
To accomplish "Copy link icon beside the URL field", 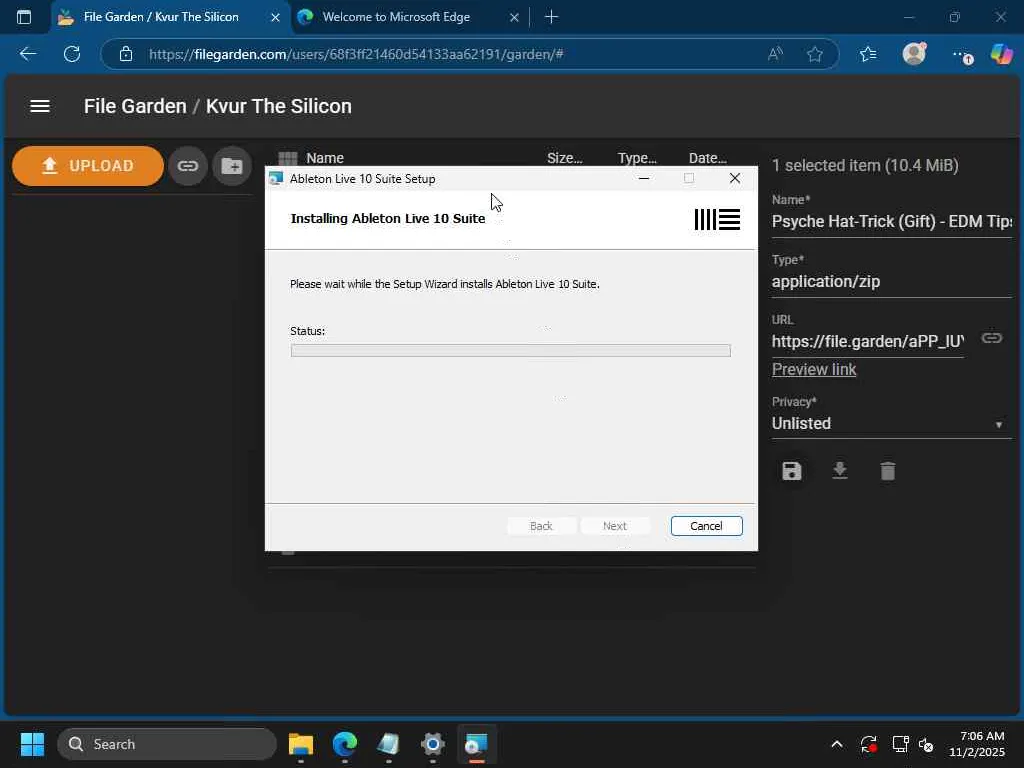I will pyautogui.click(x=991, y=338).
